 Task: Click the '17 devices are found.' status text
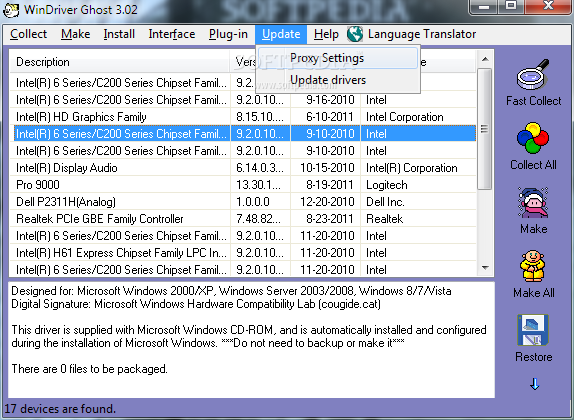tap(60, 409)
